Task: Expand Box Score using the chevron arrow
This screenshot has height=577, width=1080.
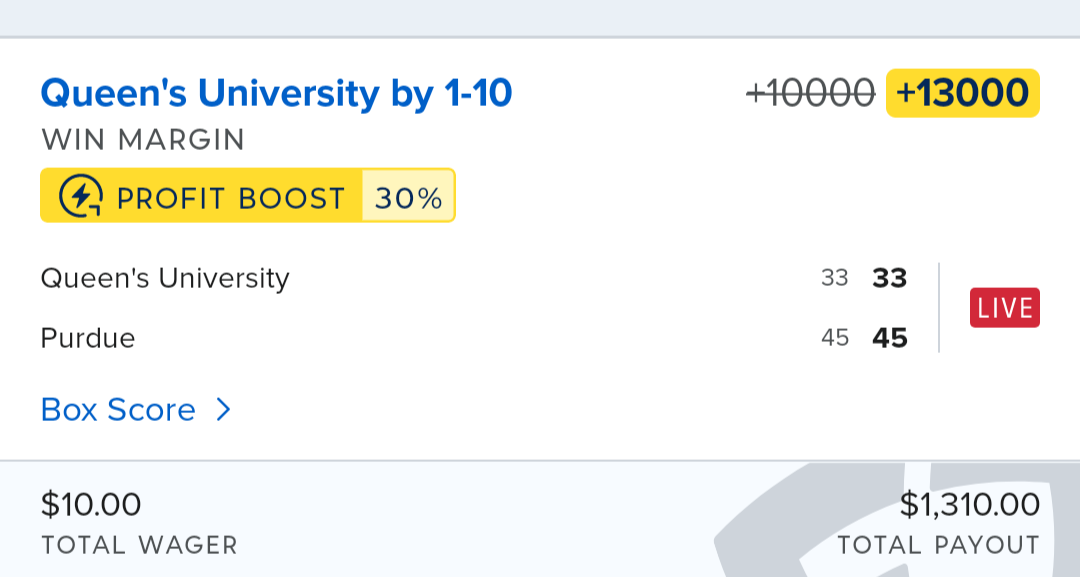Action: coord(224,410)
